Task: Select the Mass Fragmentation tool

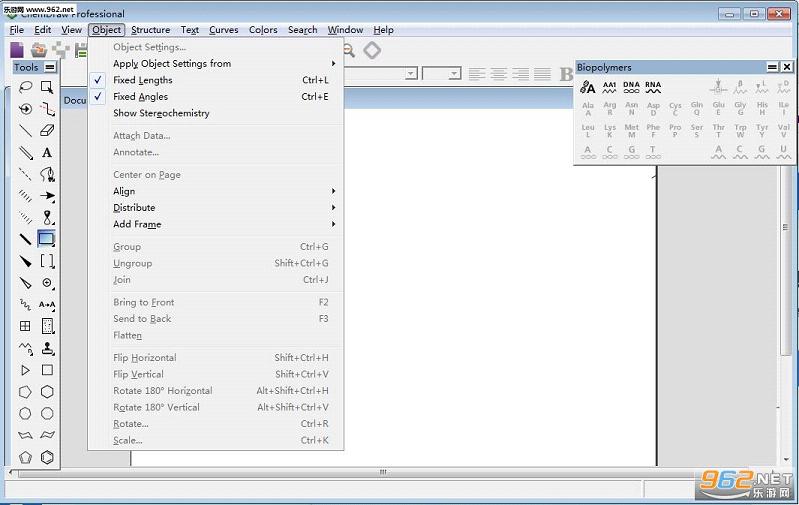Action: click(x=47, y=109)
